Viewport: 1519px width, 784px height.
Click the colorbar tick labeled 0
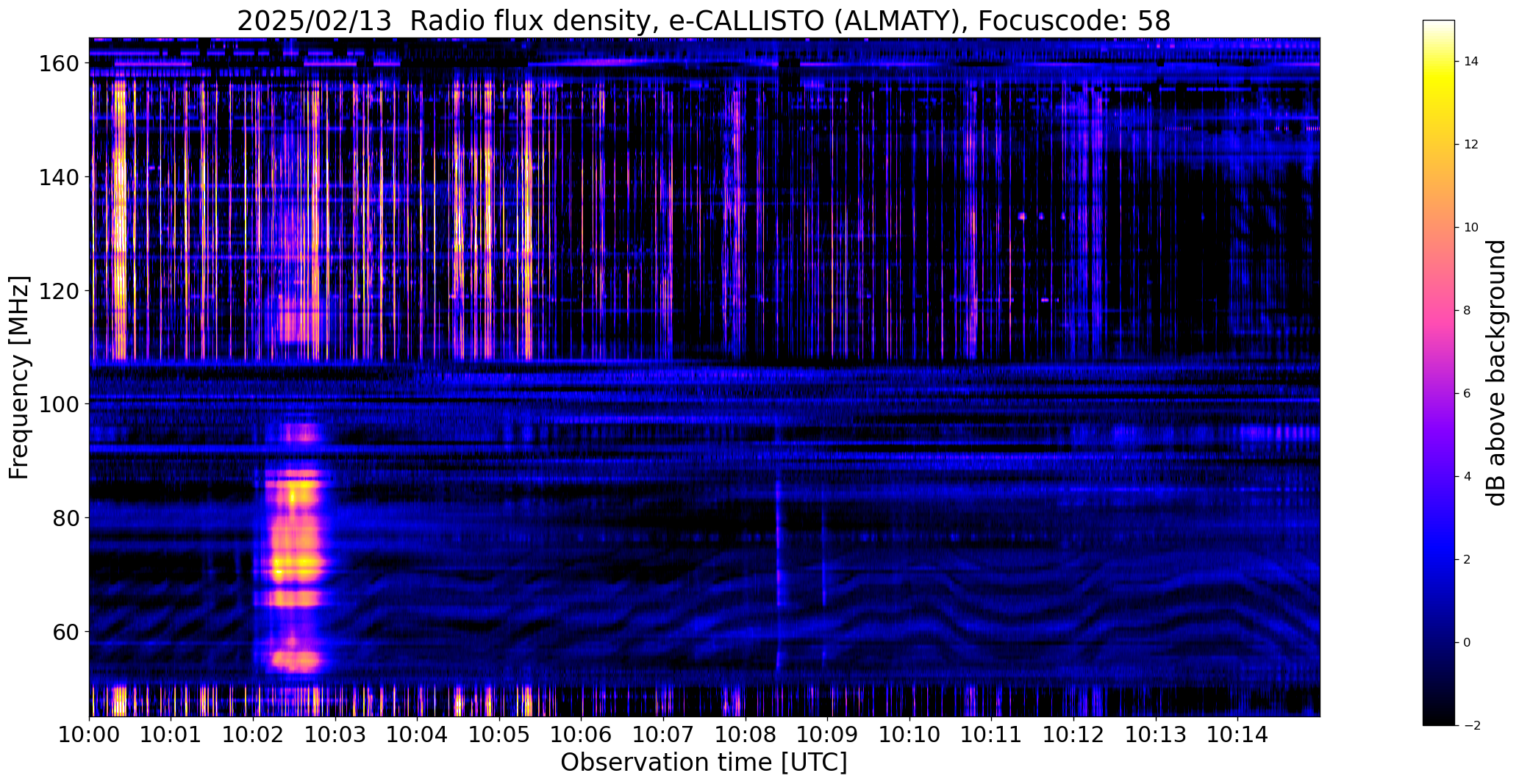(1467, 643)
